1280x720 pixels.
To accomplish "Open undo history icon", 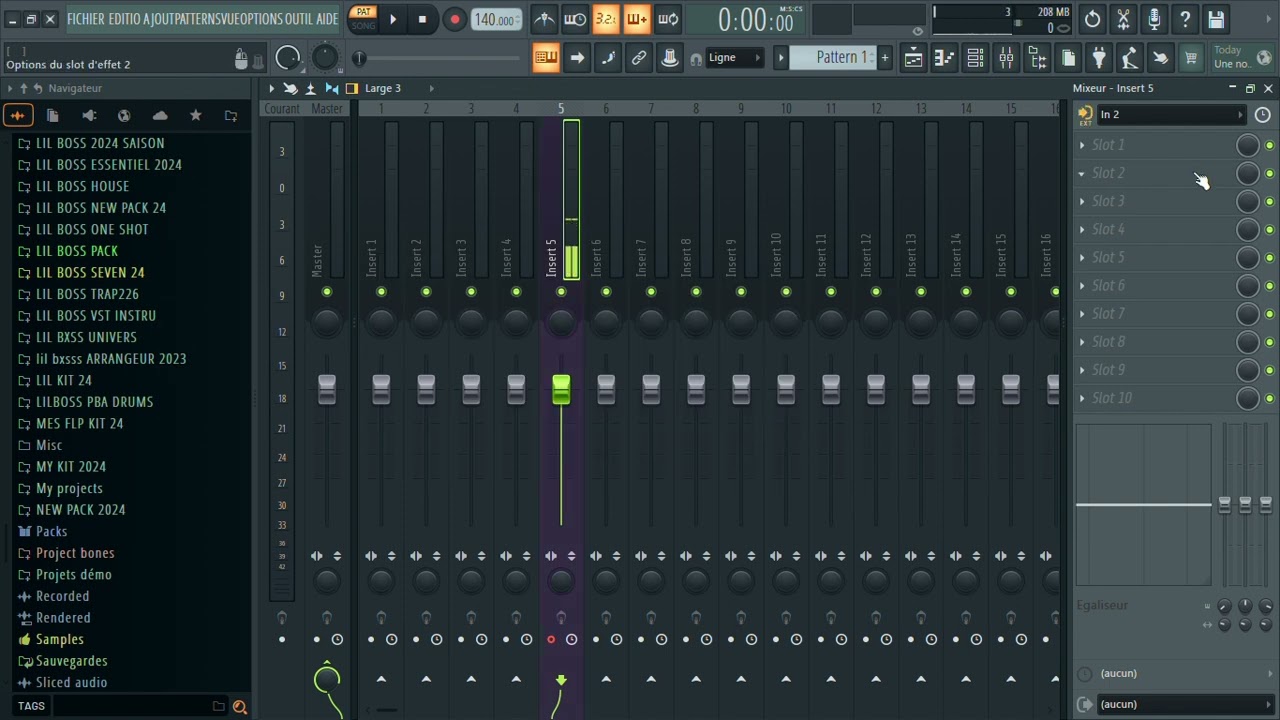I will (1093, 19).
